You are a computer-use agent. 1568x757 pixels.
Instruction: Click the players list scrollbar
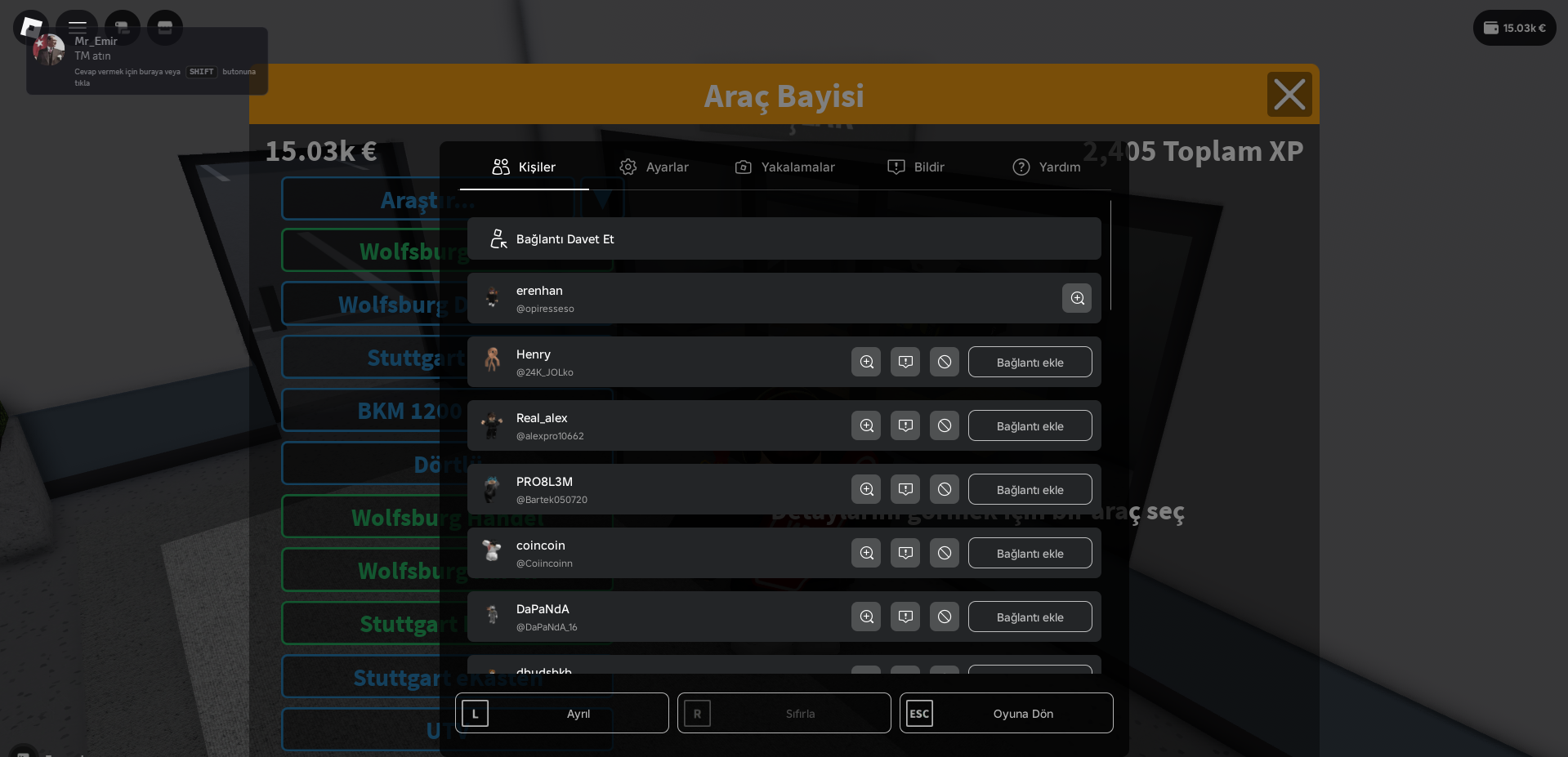(x=1110, y=256)
